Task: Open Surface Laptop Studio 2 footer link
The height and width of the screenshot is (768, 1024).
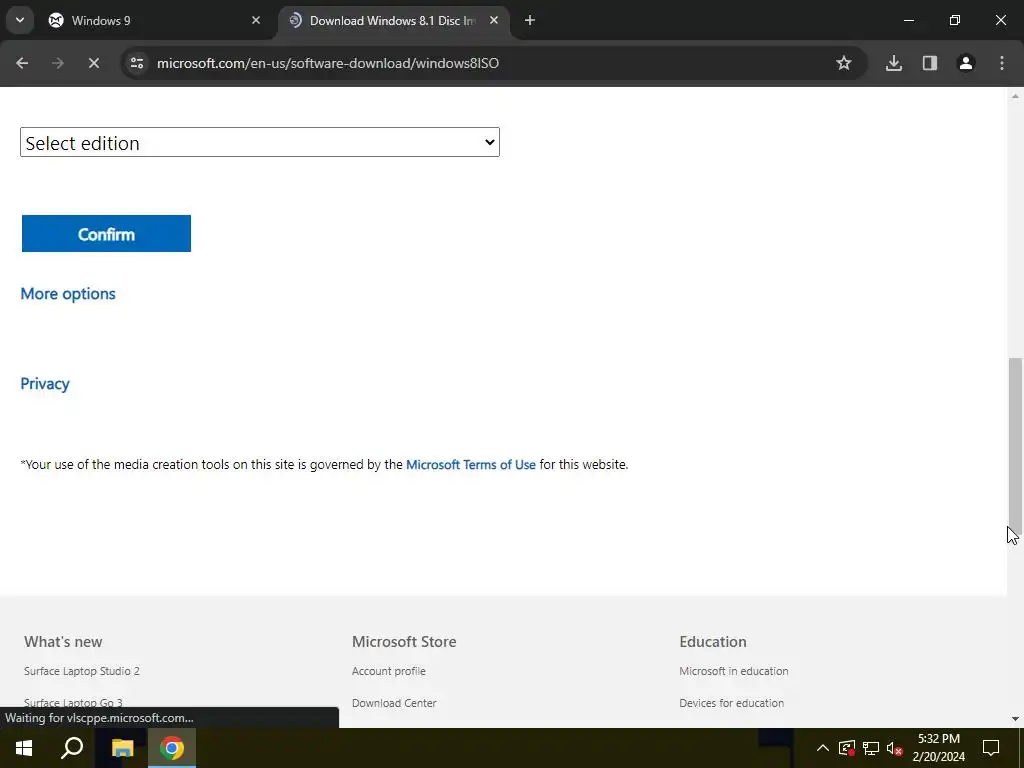Action: [82, 671]
